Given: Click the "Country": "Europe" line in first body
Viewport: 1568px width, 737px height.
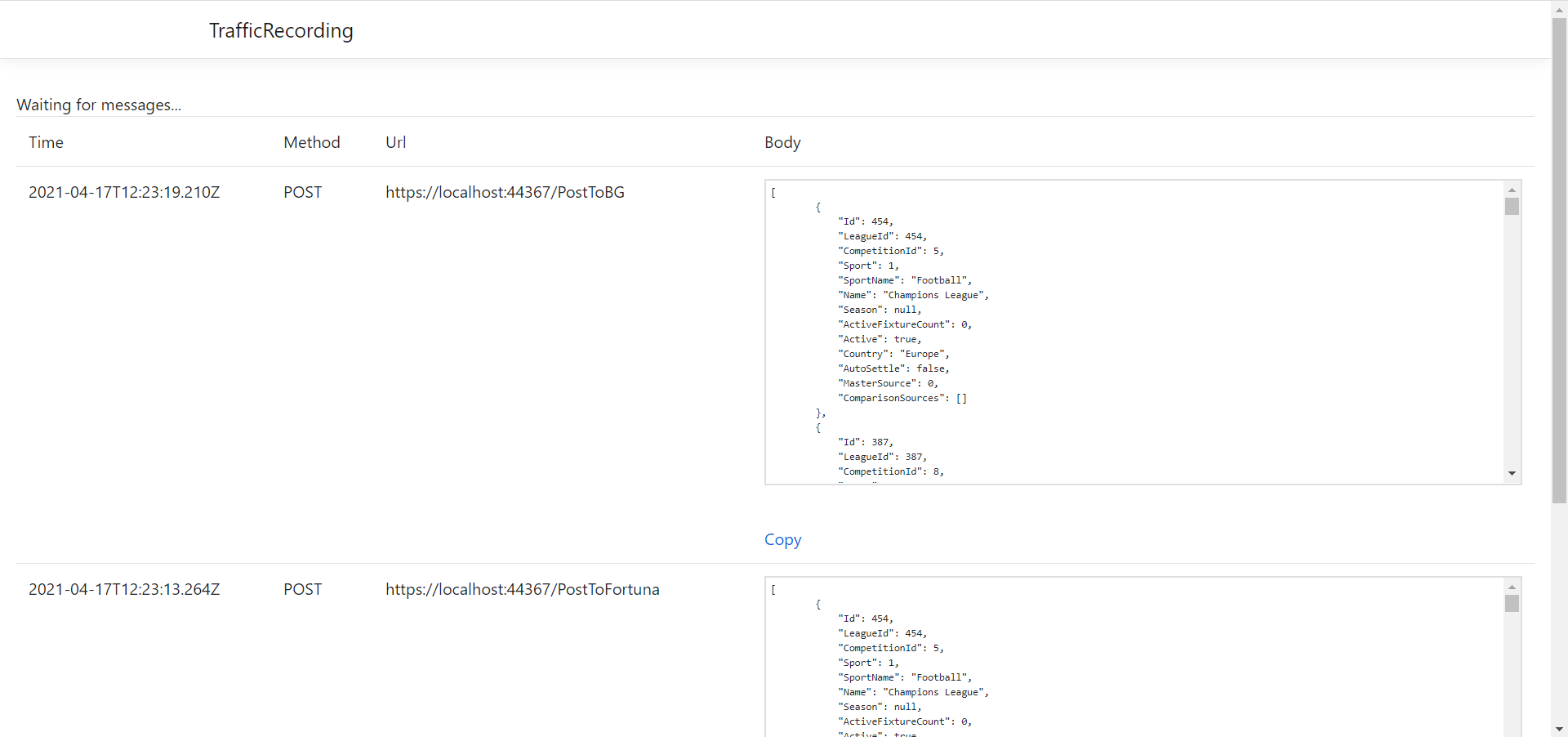Looking at the screenshot, I should point(893,354).
